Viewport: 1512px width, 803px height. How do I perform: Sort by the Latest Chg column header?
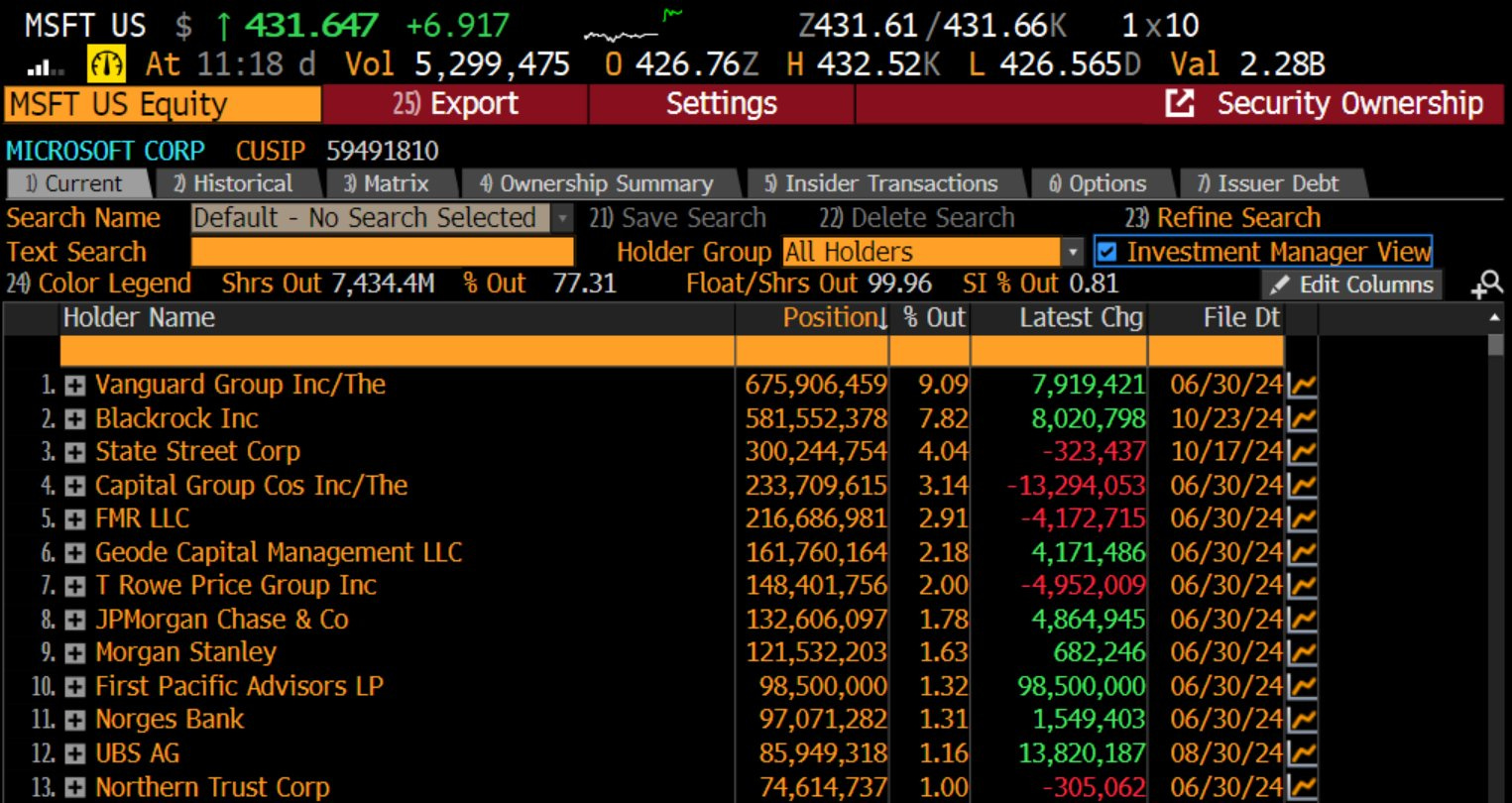(1060, 318)
